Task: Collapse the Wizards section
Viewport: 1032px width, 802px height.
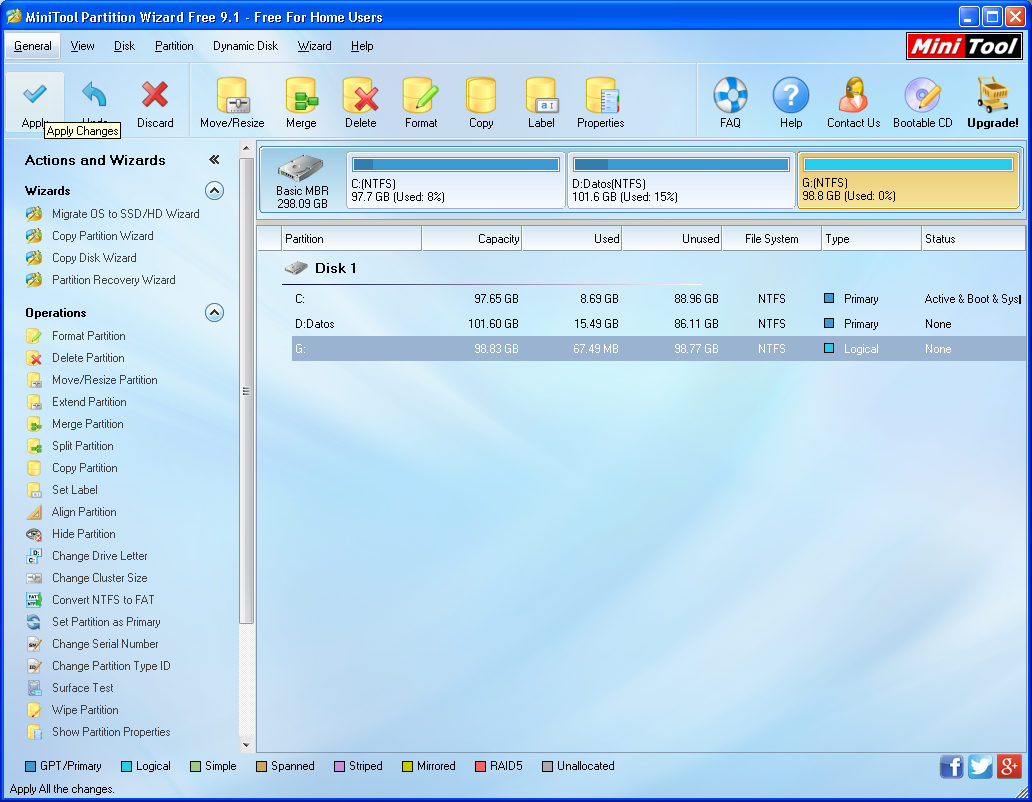Action: [214, 190]
